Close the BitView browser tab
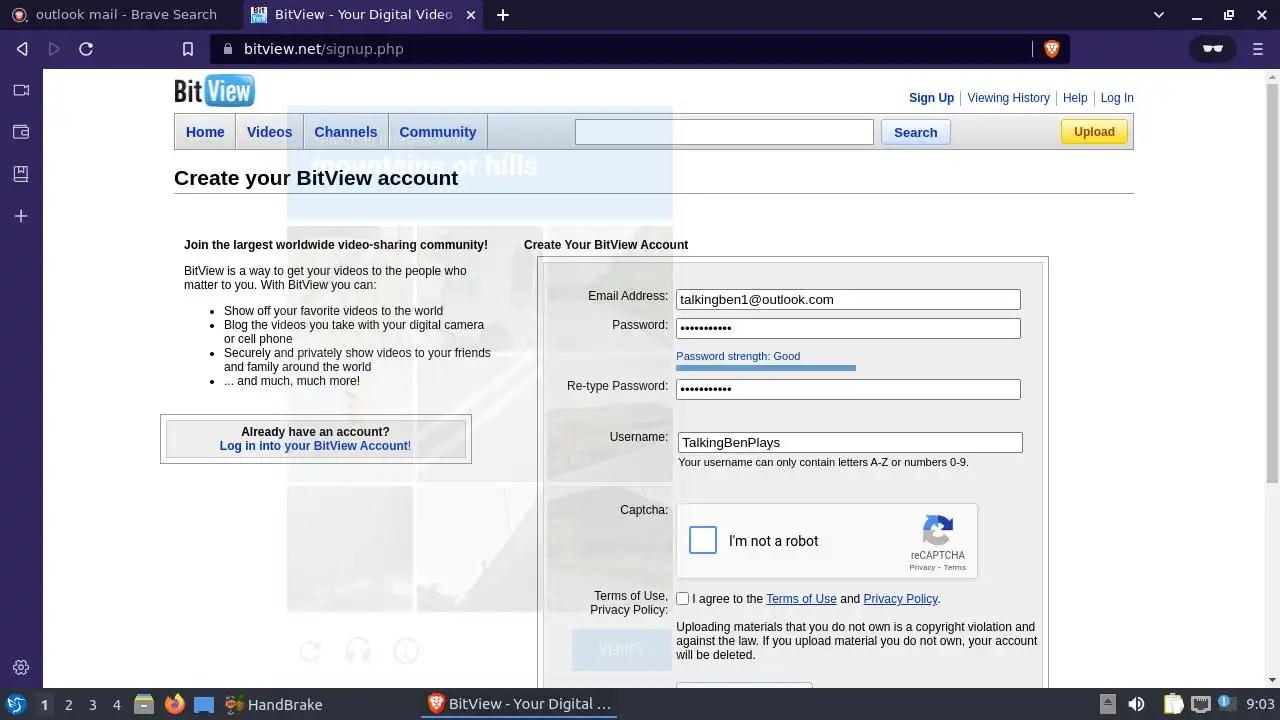Viewport: 1280px width, 720px height. click(471, 15)
